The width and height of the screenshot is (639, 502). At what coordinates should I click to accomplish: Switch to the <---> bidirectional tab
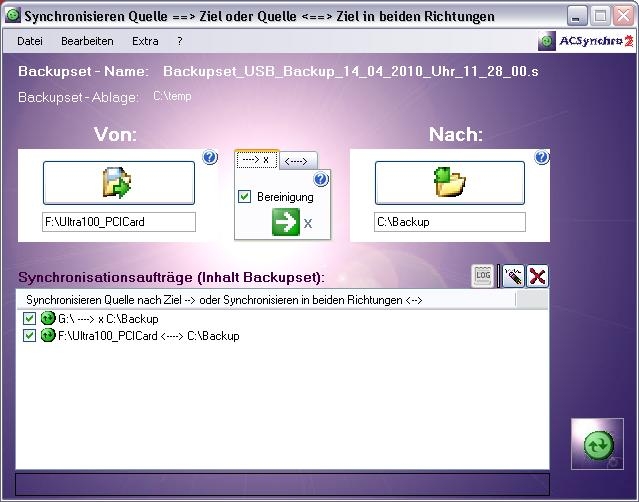298,160
